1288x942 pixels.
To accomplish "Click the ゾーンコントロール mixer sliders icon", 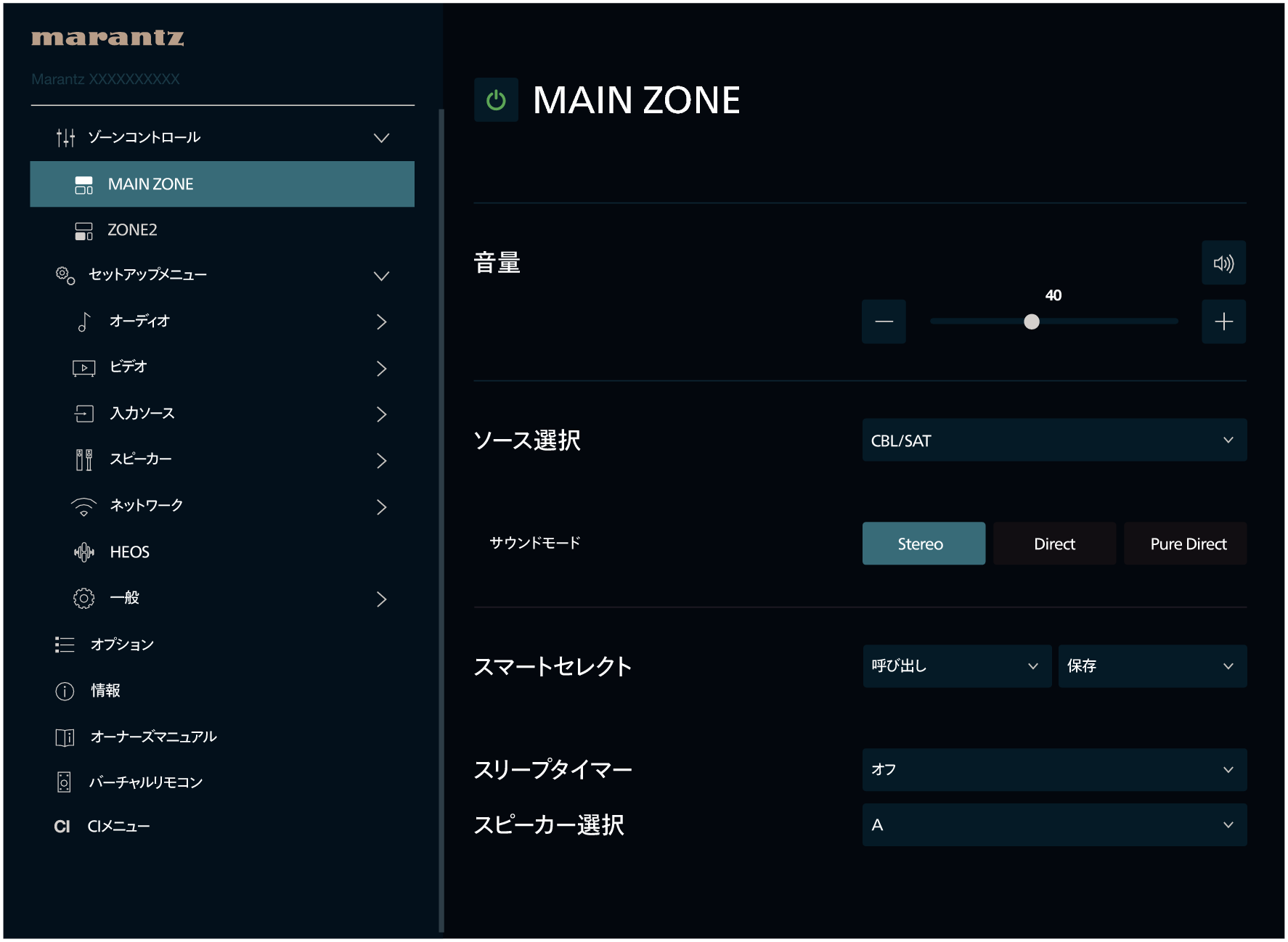I will click(x=65, y=137).
